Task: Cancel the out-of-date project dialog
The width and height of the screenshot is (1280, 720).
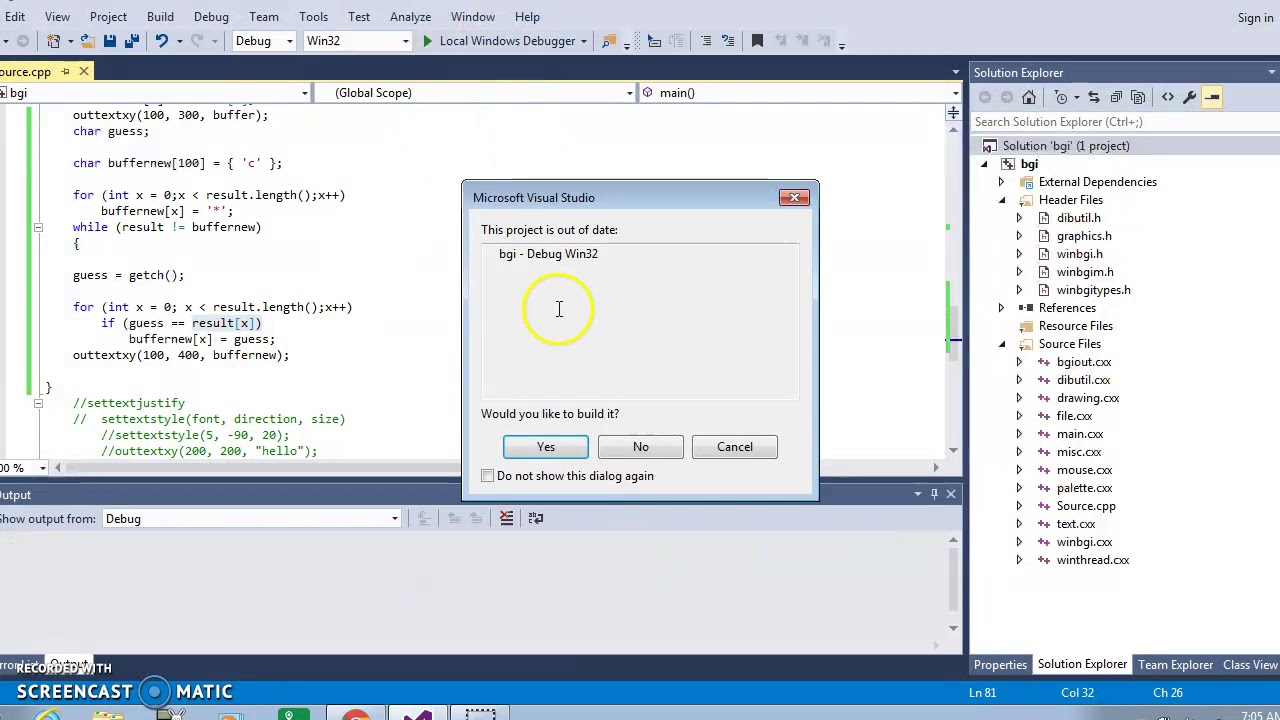Action: coord(735,447)
